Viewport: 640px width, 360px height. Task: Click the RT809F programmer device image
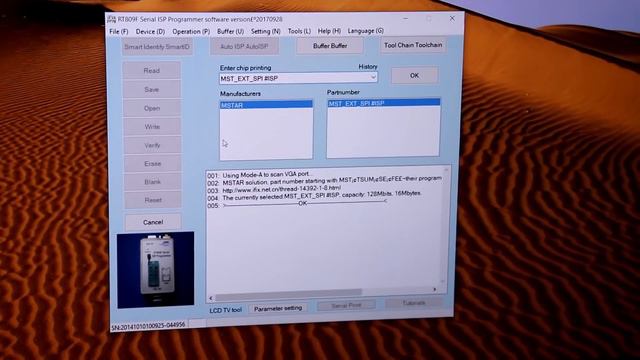[x=156, y=269]
